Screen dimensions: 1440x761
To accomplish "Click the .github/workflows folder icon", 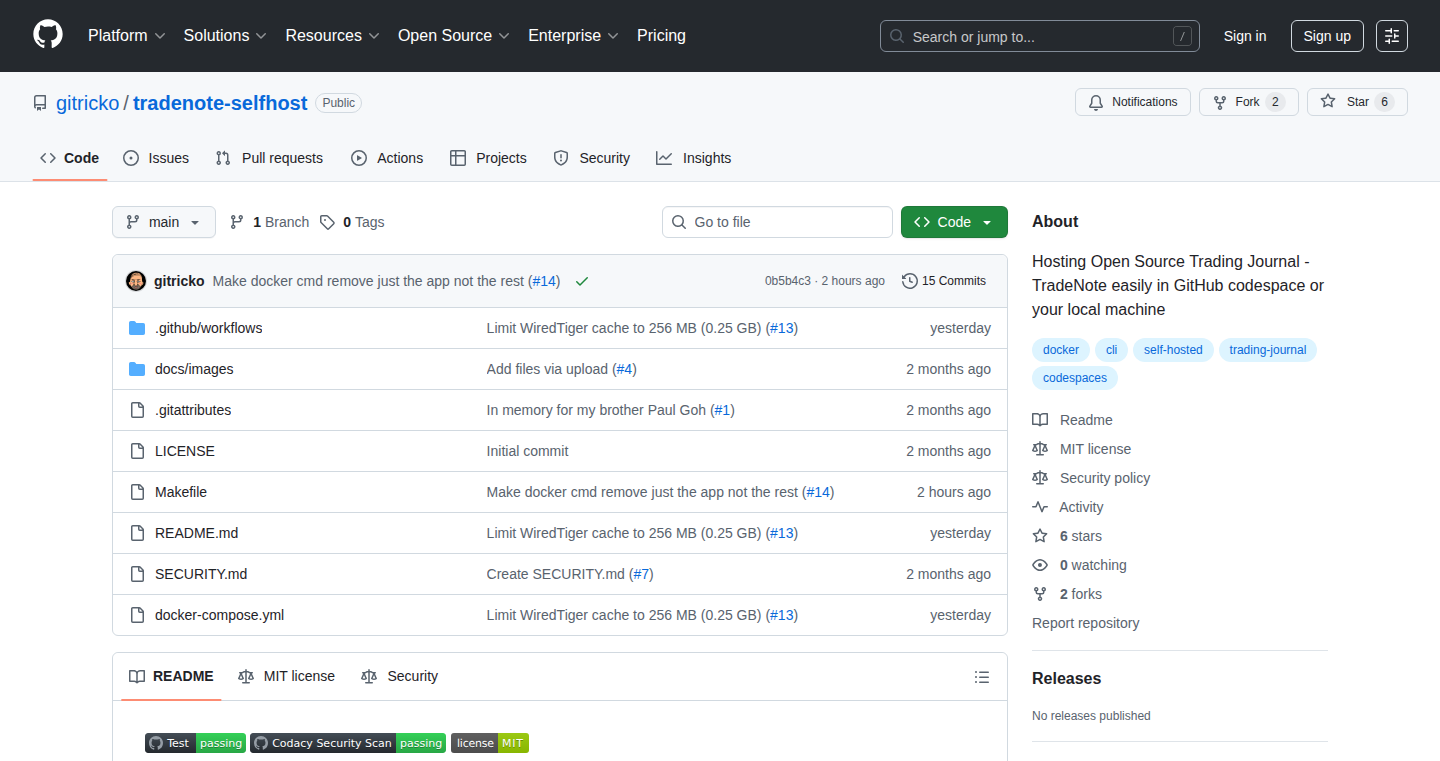I will [x=137, y=328].
